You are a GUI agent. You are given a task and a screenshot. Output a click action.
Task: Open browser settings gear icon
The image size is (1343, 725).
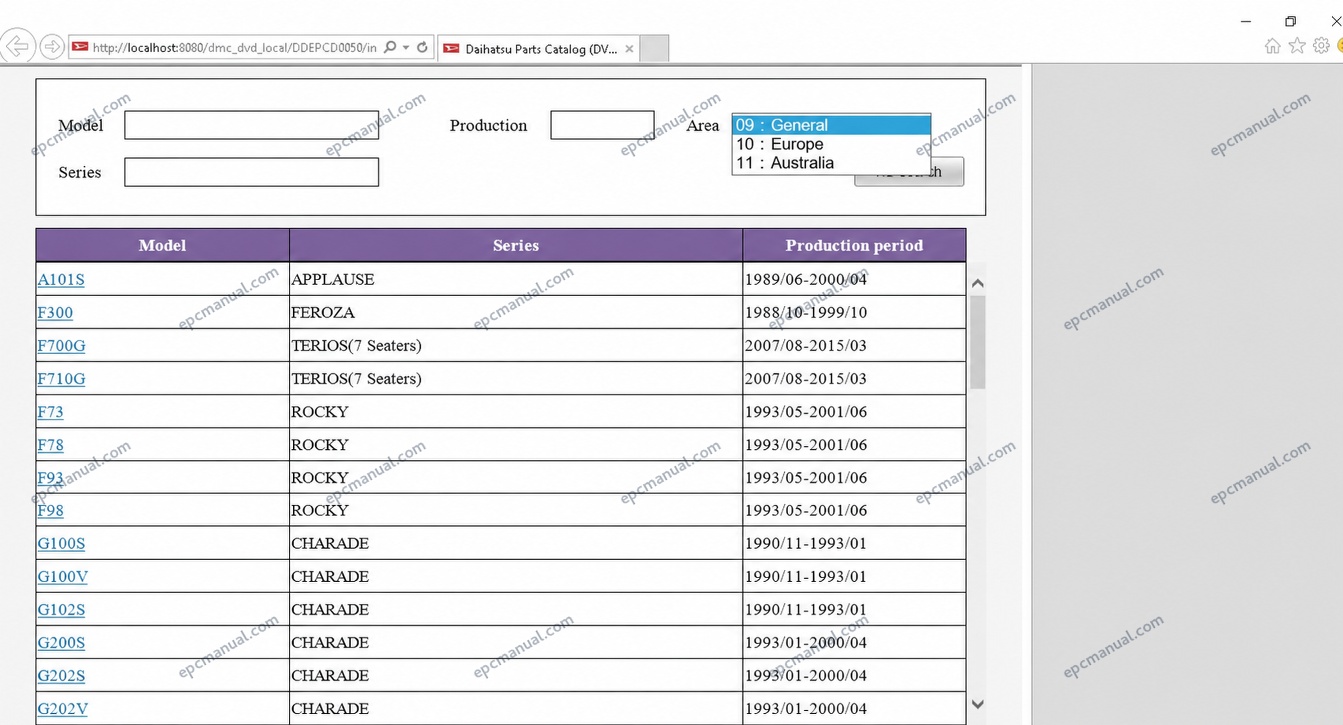coord(1321,46)
